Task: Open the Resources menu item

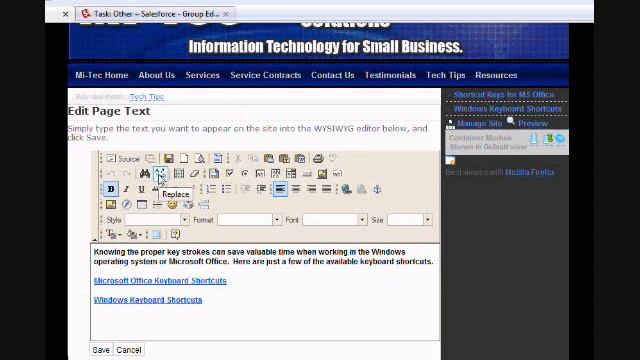Action: pyautogui.click(x=496, y=75)
